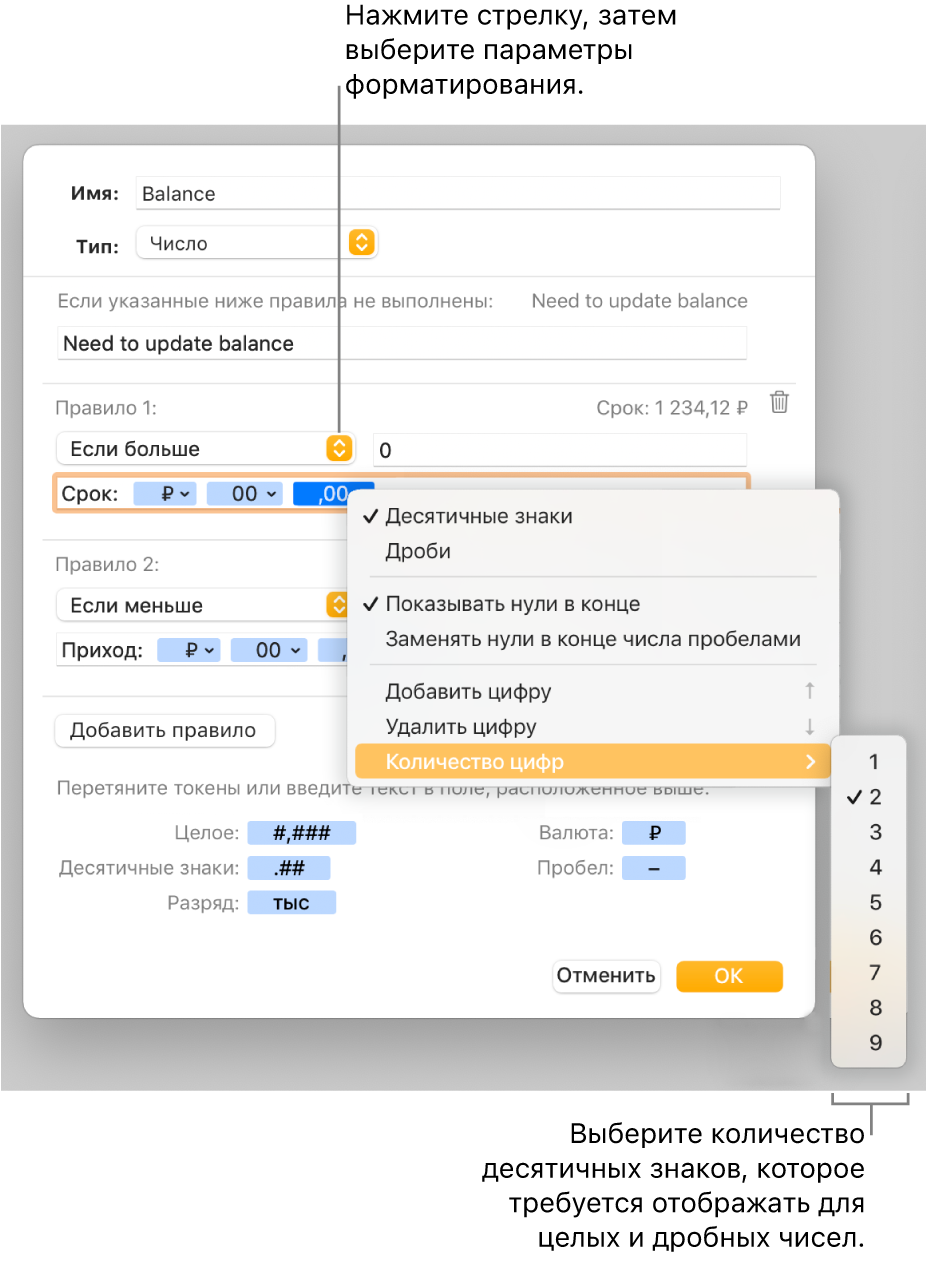Choose 2 digits in the submenu

(x=875, y=797)
